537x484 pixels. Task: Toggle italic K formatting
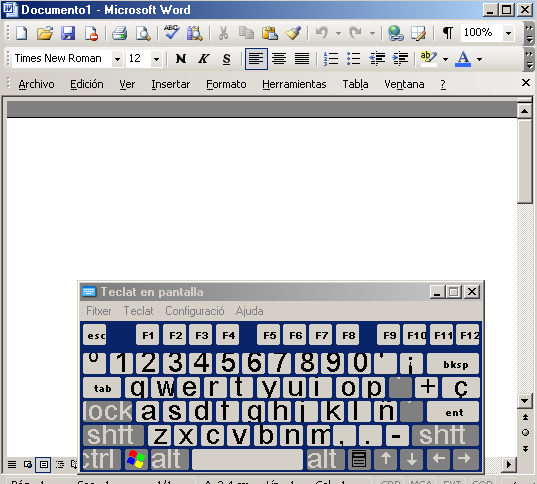click(x=204, y=59)
